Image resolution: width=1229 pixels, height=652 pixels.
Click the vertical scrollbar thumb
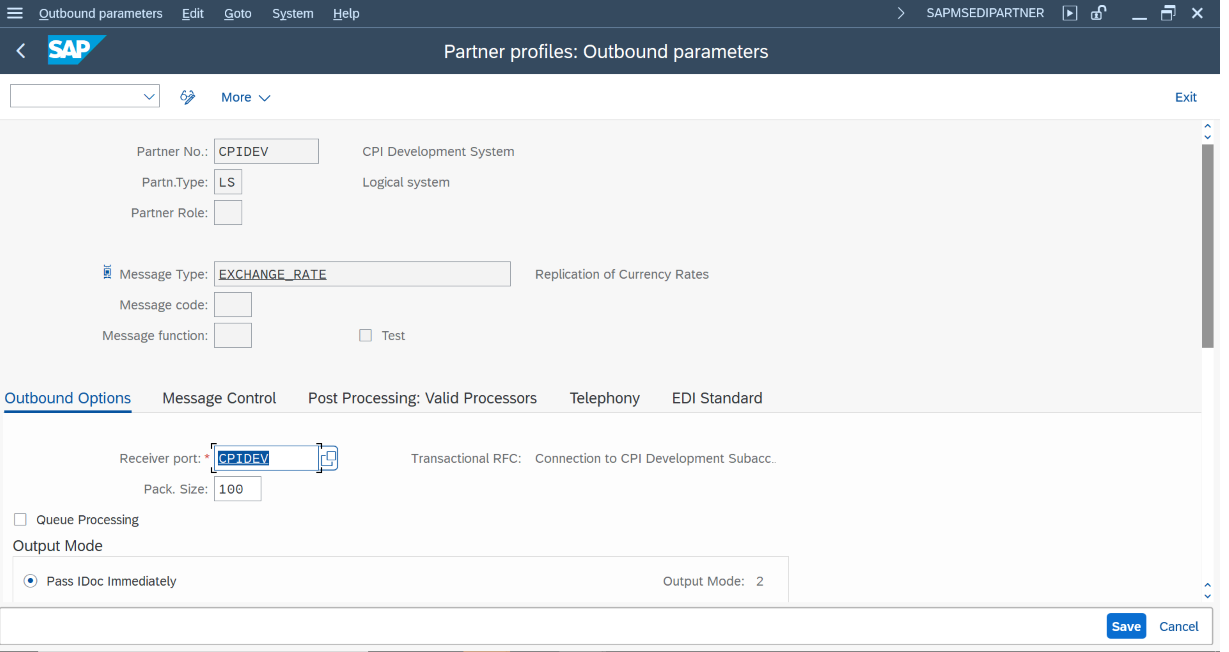pos(1207,245)
